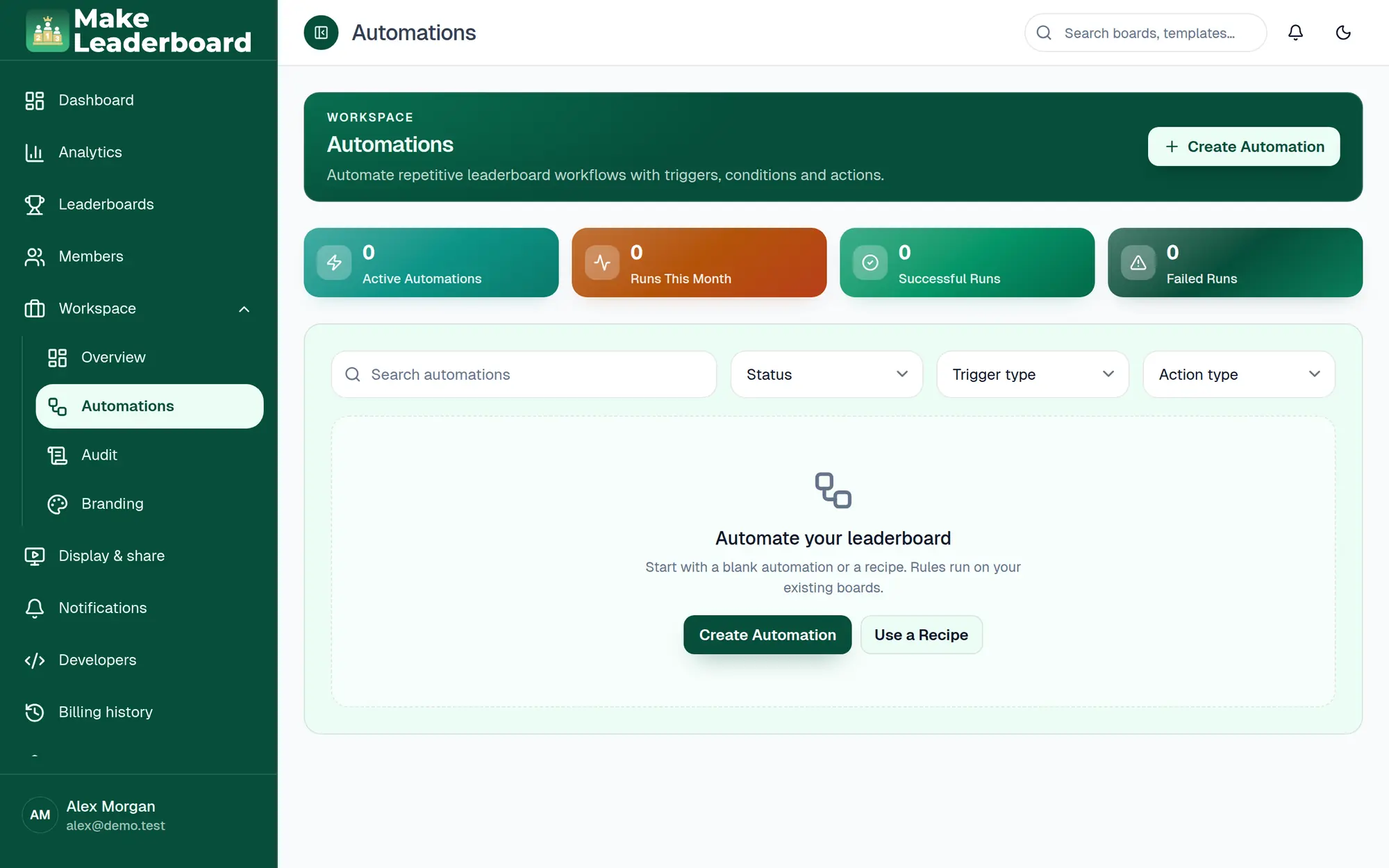The height and width of the screenshot is (868, 1389).
Task: Click the check circle on Successful Runs
Action: click(870, 262)
